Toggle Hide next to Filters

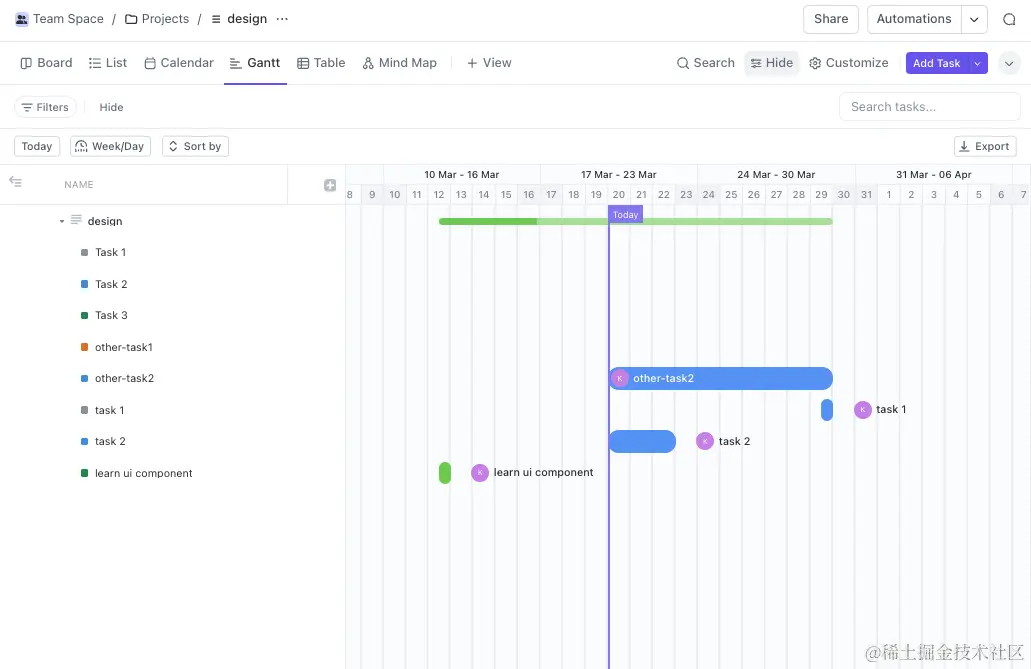point(111,107)
